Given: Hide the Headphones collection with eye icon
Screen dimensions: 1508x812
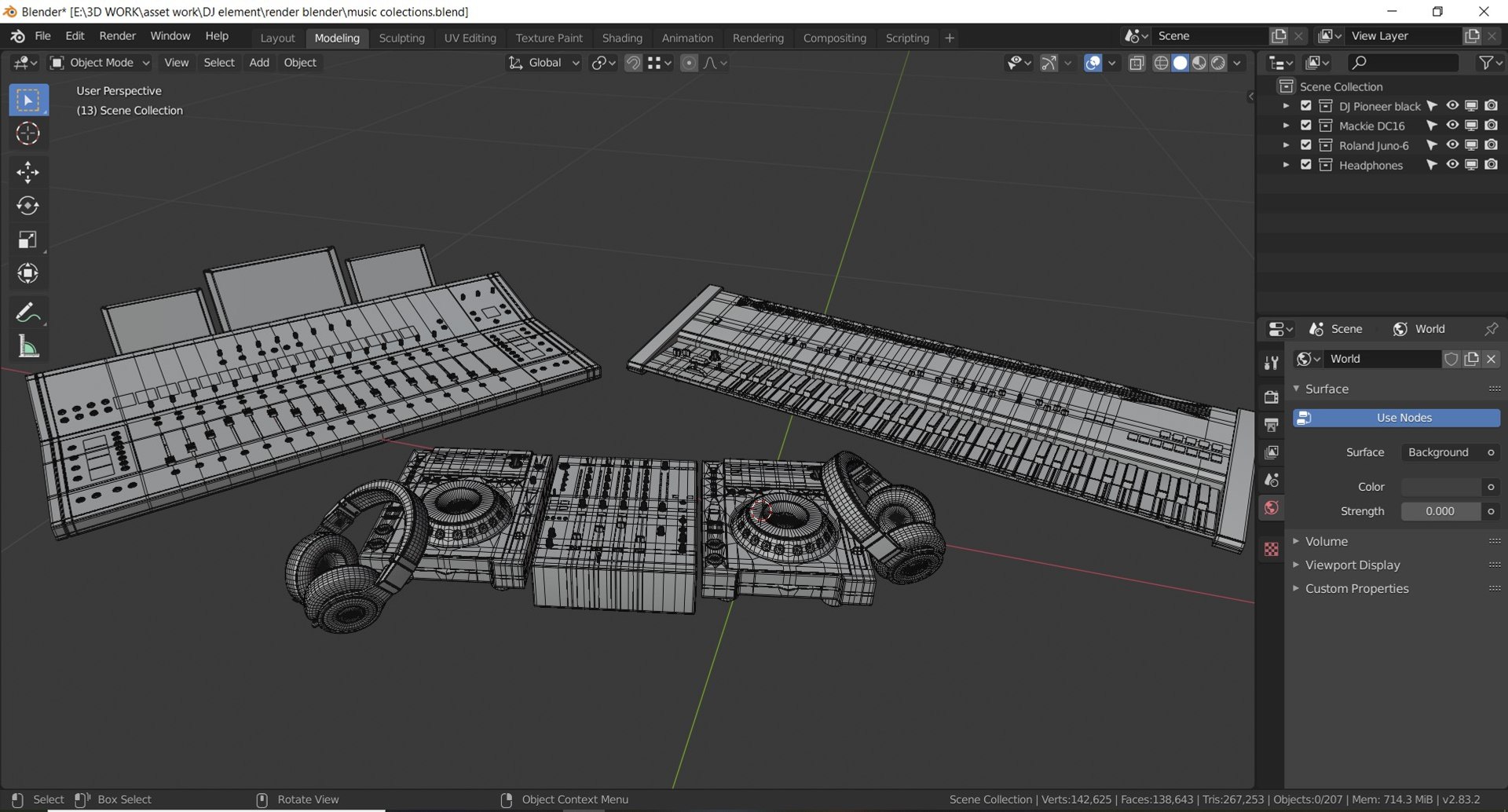Looking at the screenshot, I should pyautogui.click(x=1452, y=165).
